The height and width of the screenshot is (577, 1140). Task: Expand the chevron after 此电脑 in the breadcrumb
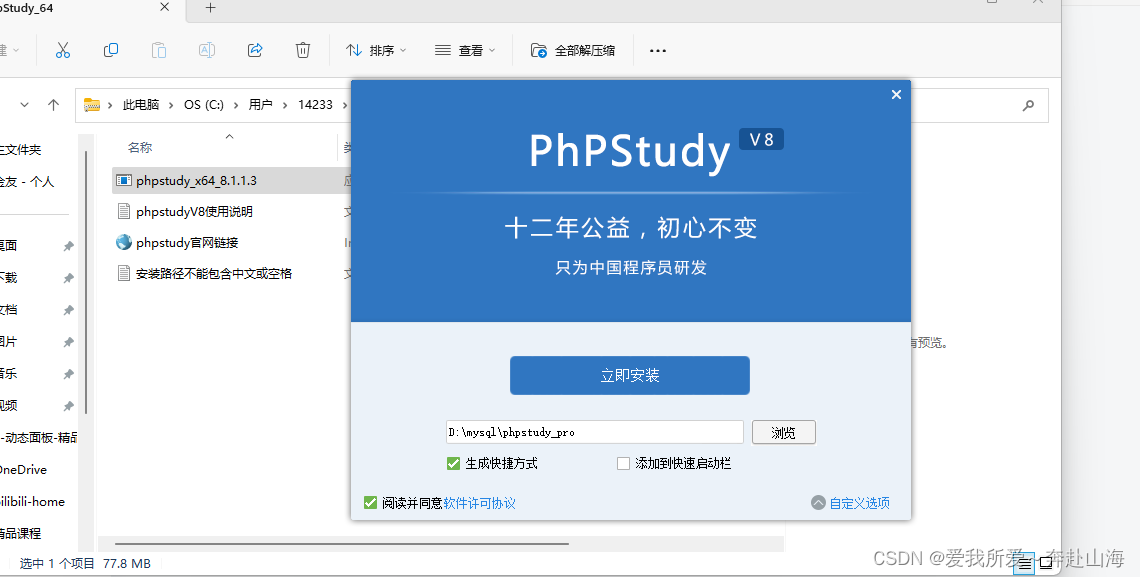click(x=171, y=105)
